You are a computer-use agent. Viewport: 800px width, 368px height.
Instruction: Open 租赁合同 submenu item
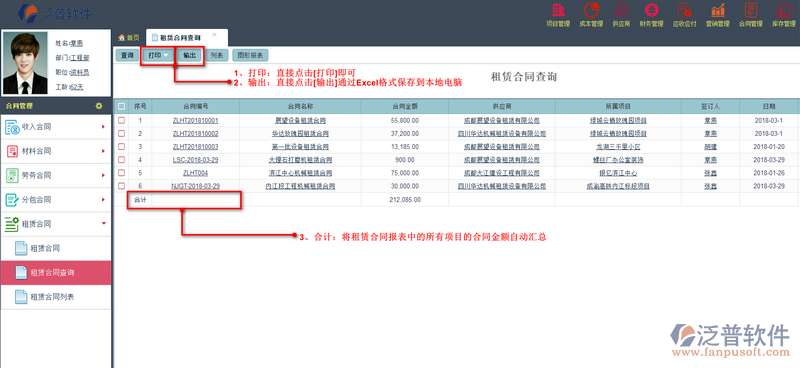(x=56, y=249)
